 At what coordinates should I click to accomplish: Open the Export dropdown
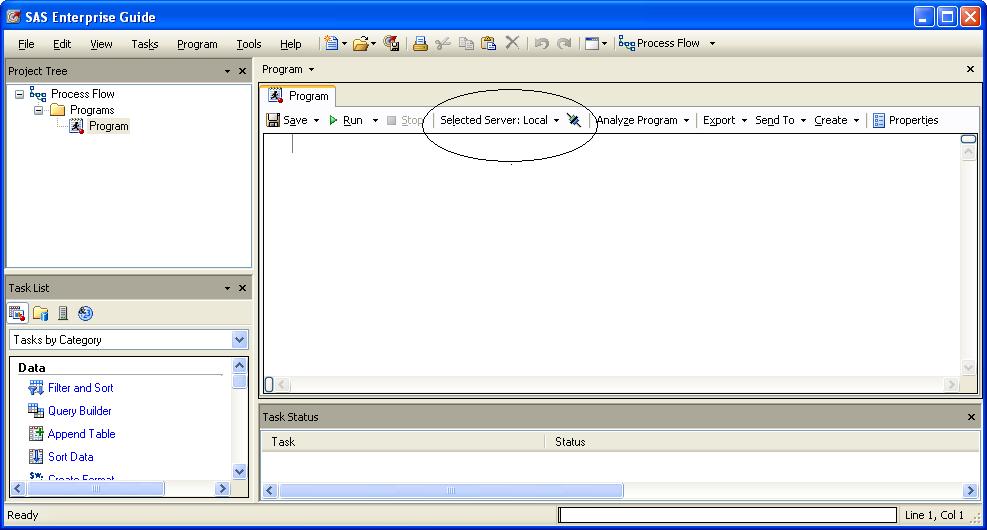click(x=725, y=120)
